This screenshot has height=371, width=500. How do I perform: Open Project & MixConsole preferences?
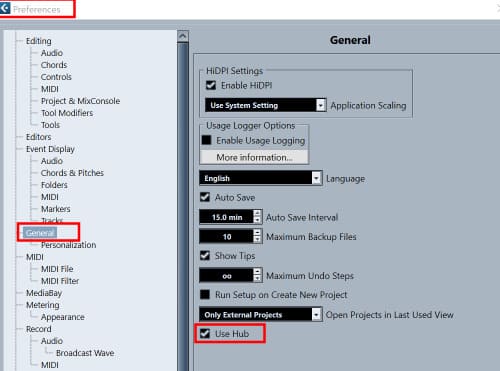click(x=80, y=101)
